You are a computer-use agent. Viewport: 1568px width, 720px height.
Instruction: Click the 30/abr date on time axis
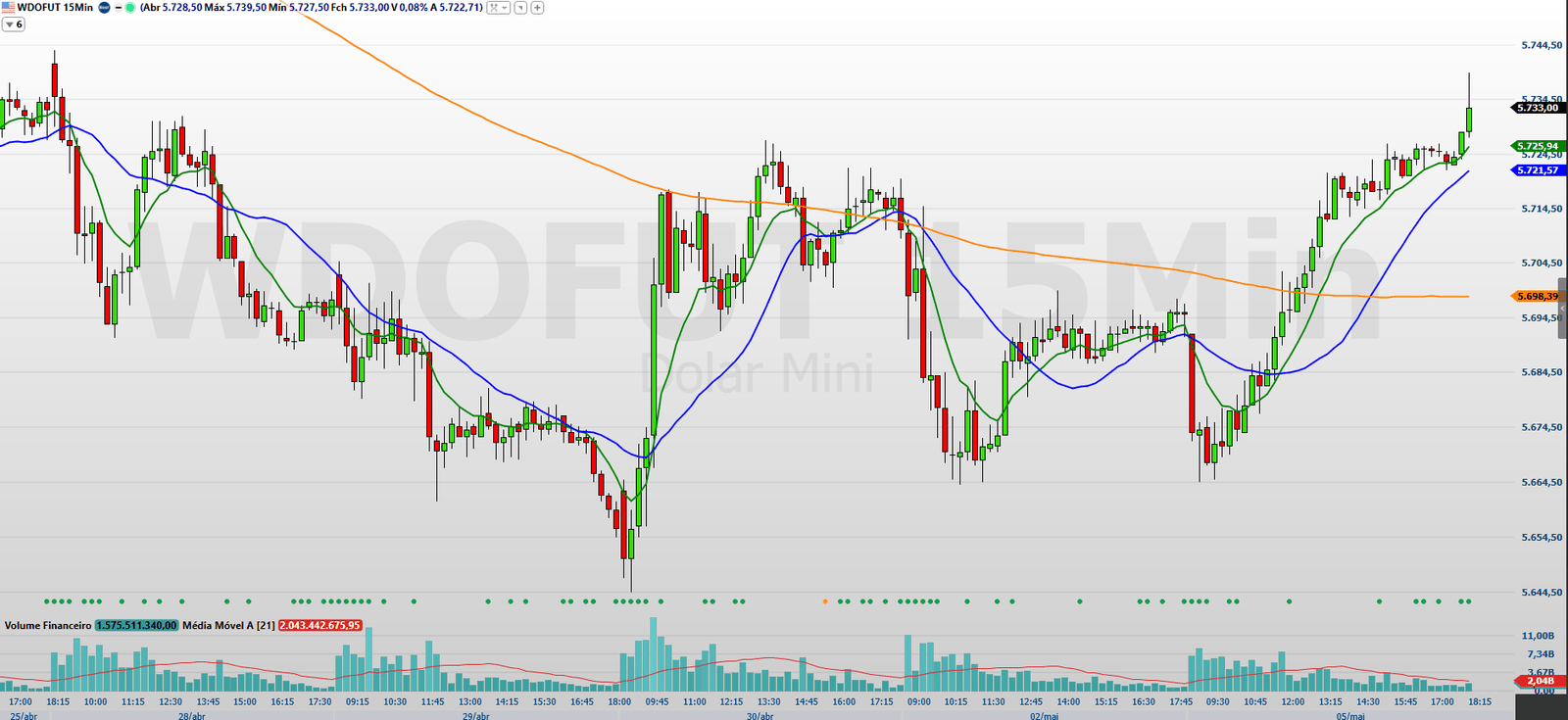[x=759, y=716]
